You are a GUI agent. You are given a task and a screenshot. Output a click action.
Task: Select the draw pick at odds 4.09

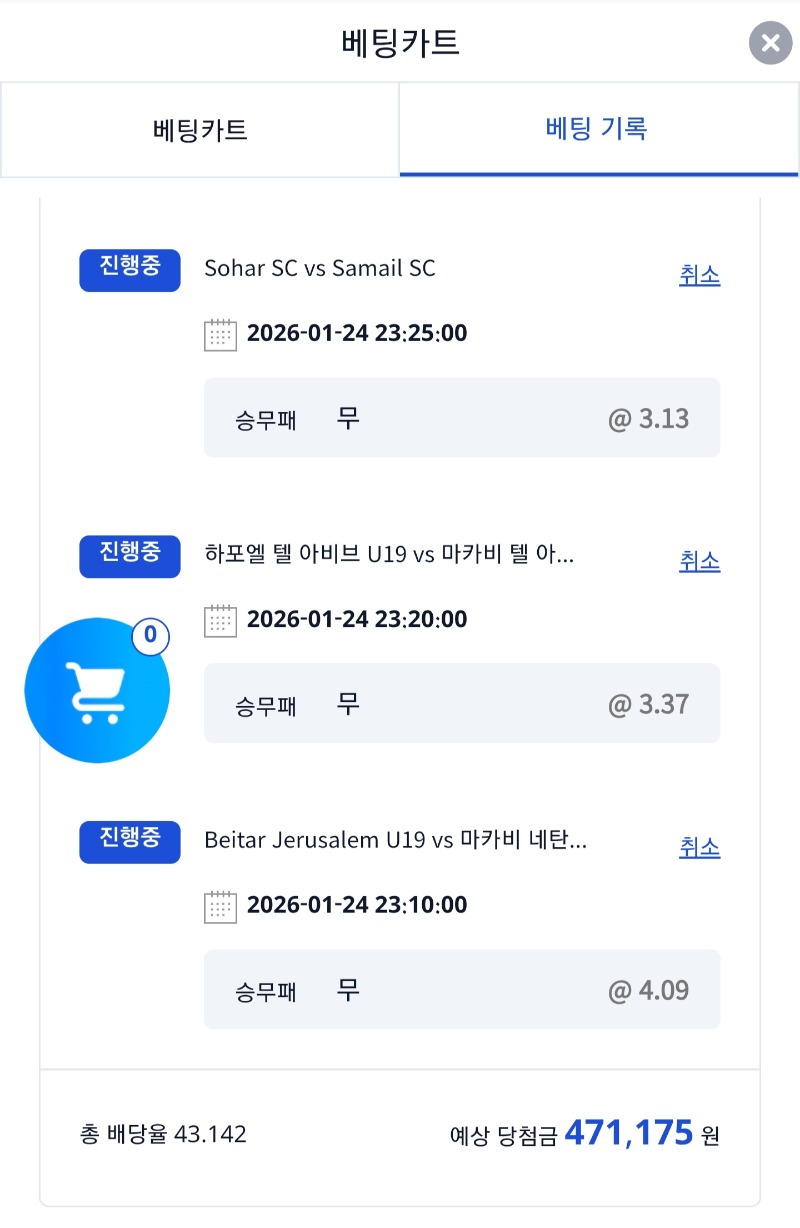click(461, 989)
